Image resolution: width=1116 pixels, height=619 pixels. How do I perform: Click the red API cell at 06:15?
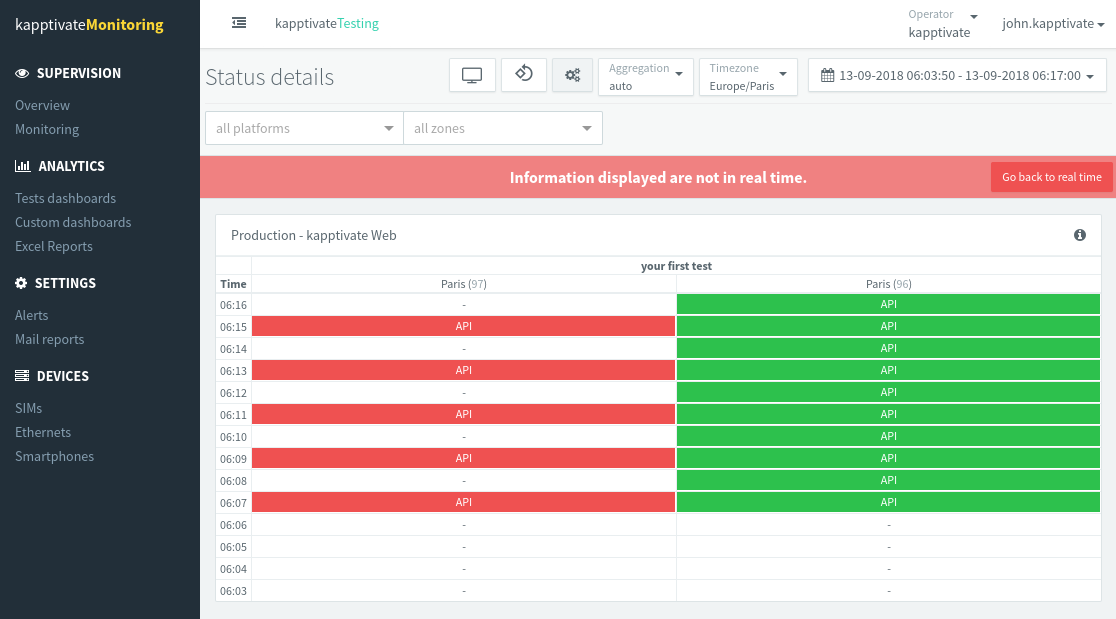pos(464,326)
